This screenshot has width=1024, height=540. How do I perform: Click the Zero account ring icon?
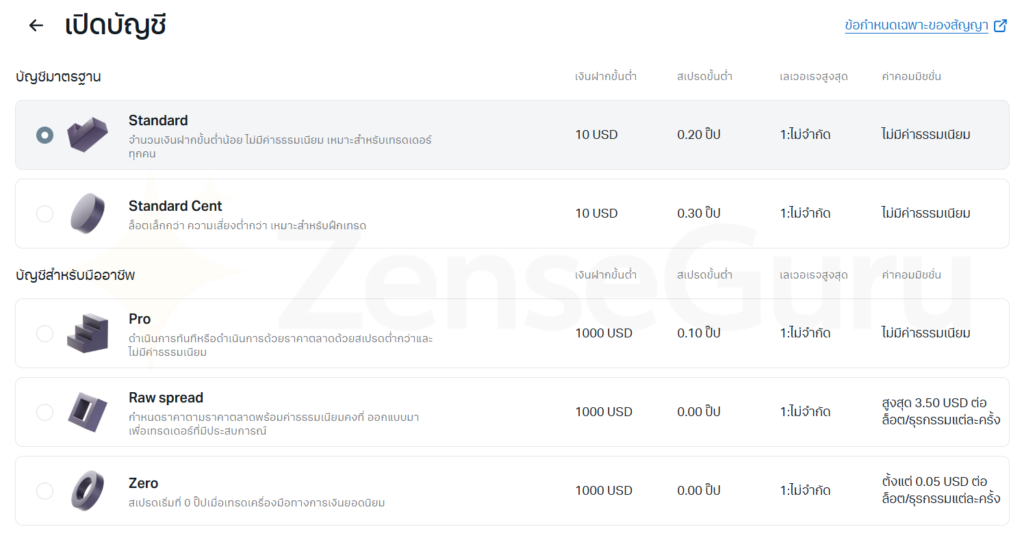pos(88,490)
